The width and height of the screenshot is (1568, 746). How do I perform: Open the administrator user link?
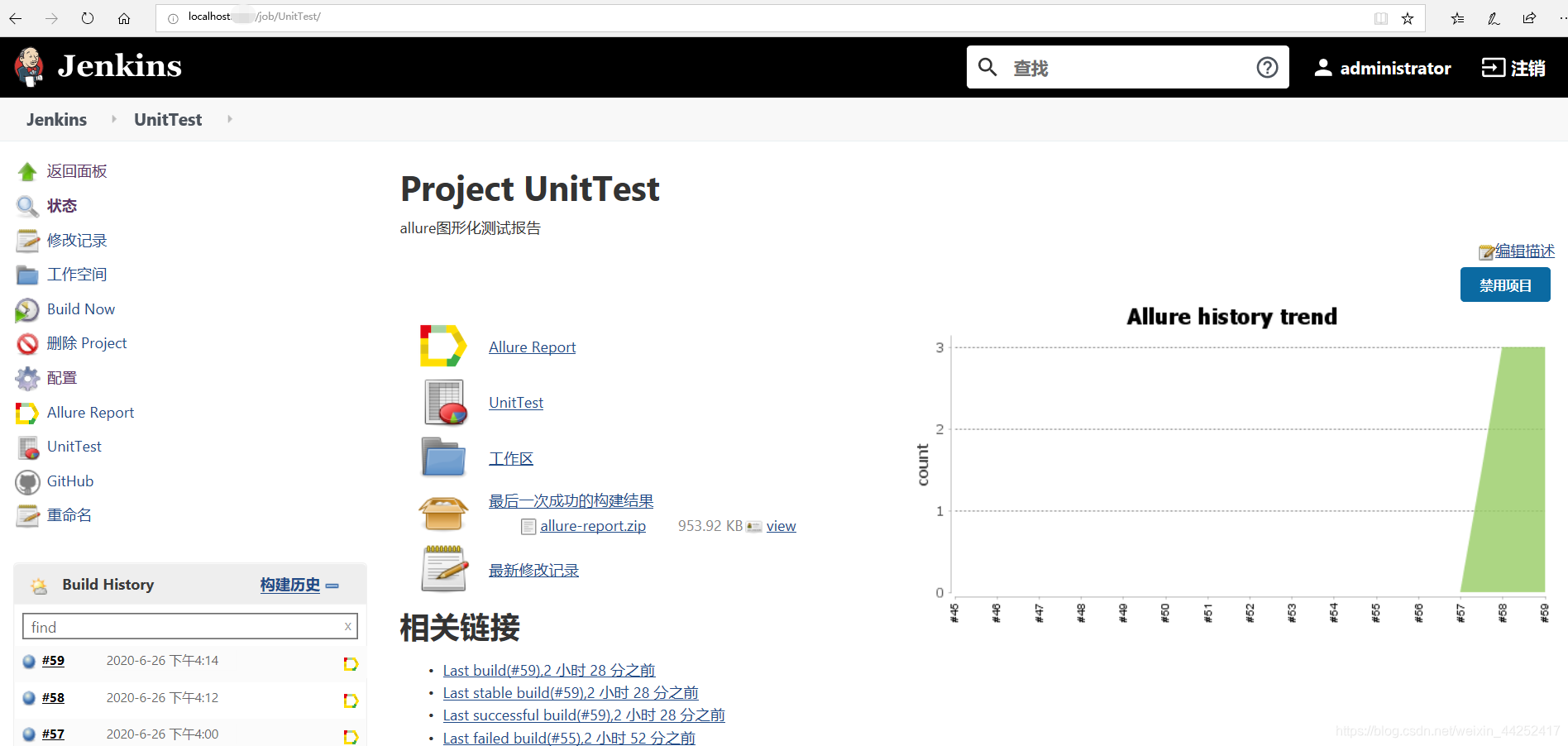click(1383, 68)
